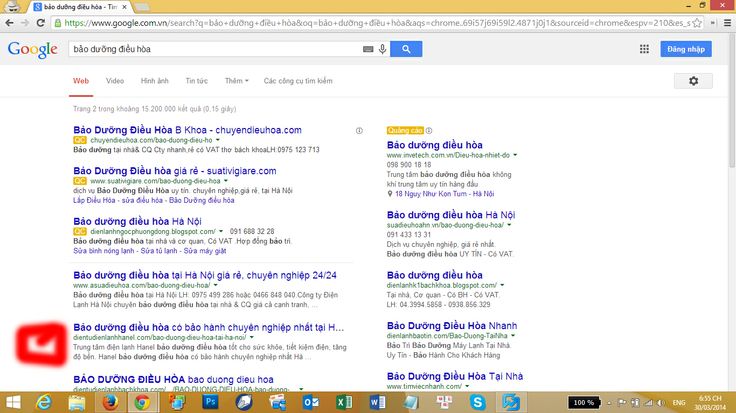Select the Web search tab
This screenshot has height=413, width=736.
click(81, 81)
